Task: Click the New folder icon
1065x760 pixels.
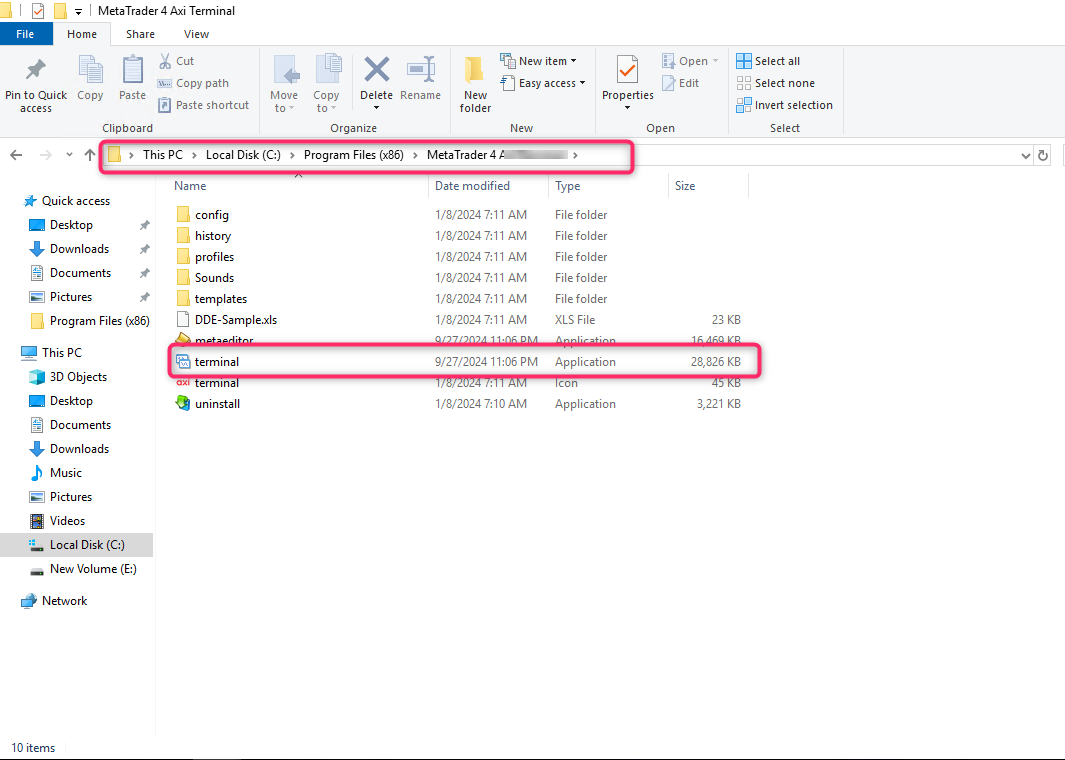Action: point(474,80)
